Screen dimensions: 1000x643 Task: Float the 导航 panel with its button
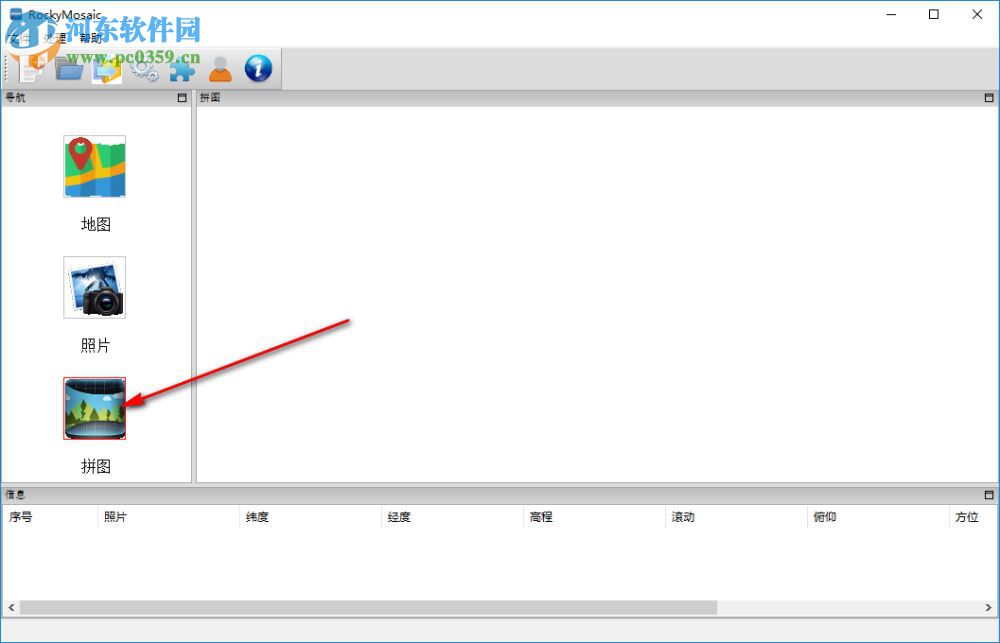[x=182, y=98]
